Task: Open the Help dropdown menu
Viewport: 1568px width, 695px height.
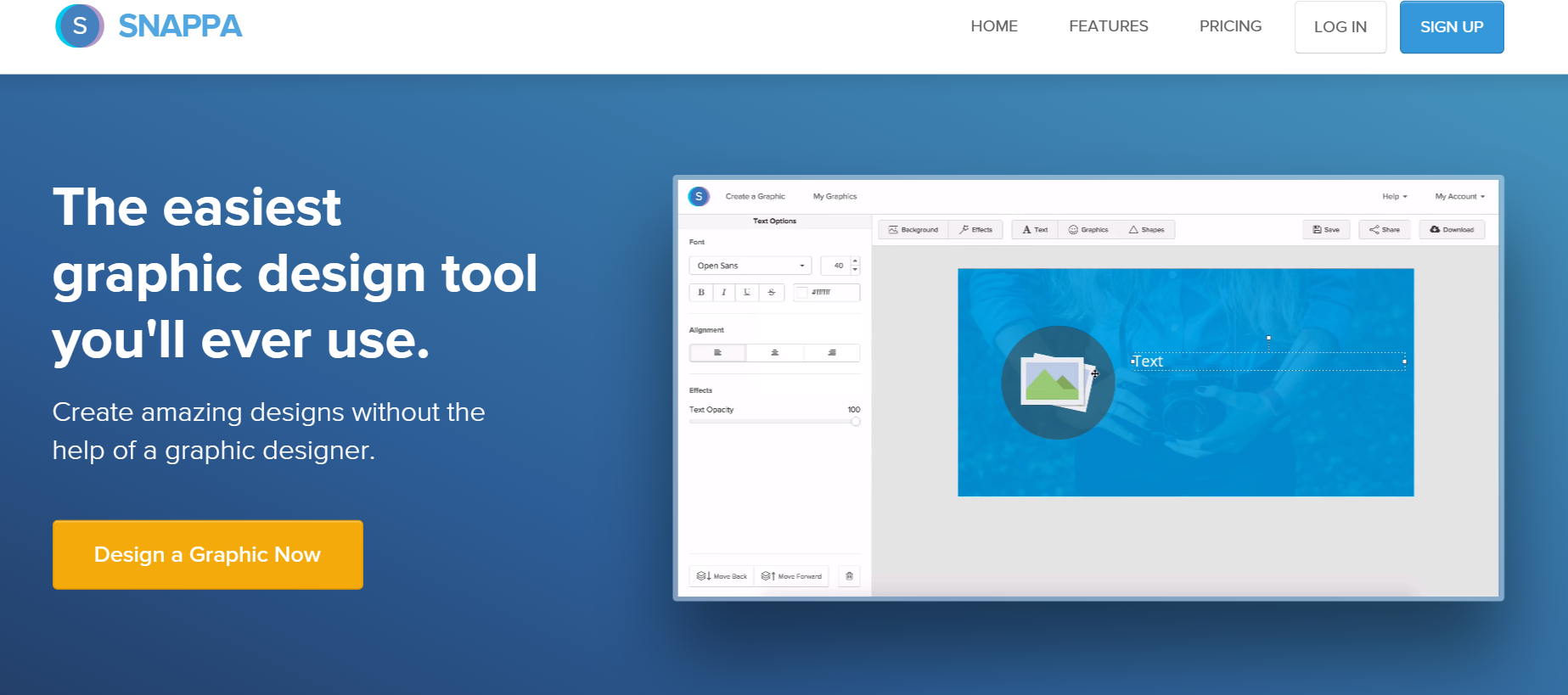Action: (x=1394, y=196)
